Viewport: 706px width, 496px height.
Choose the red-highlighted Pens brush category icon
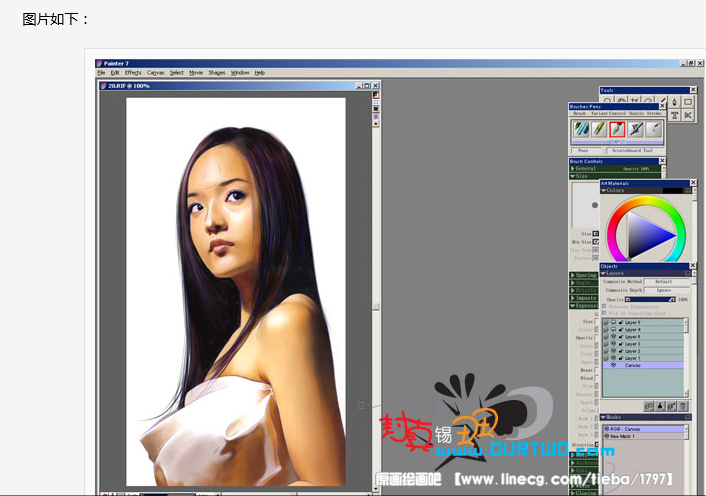click(617, 130)
